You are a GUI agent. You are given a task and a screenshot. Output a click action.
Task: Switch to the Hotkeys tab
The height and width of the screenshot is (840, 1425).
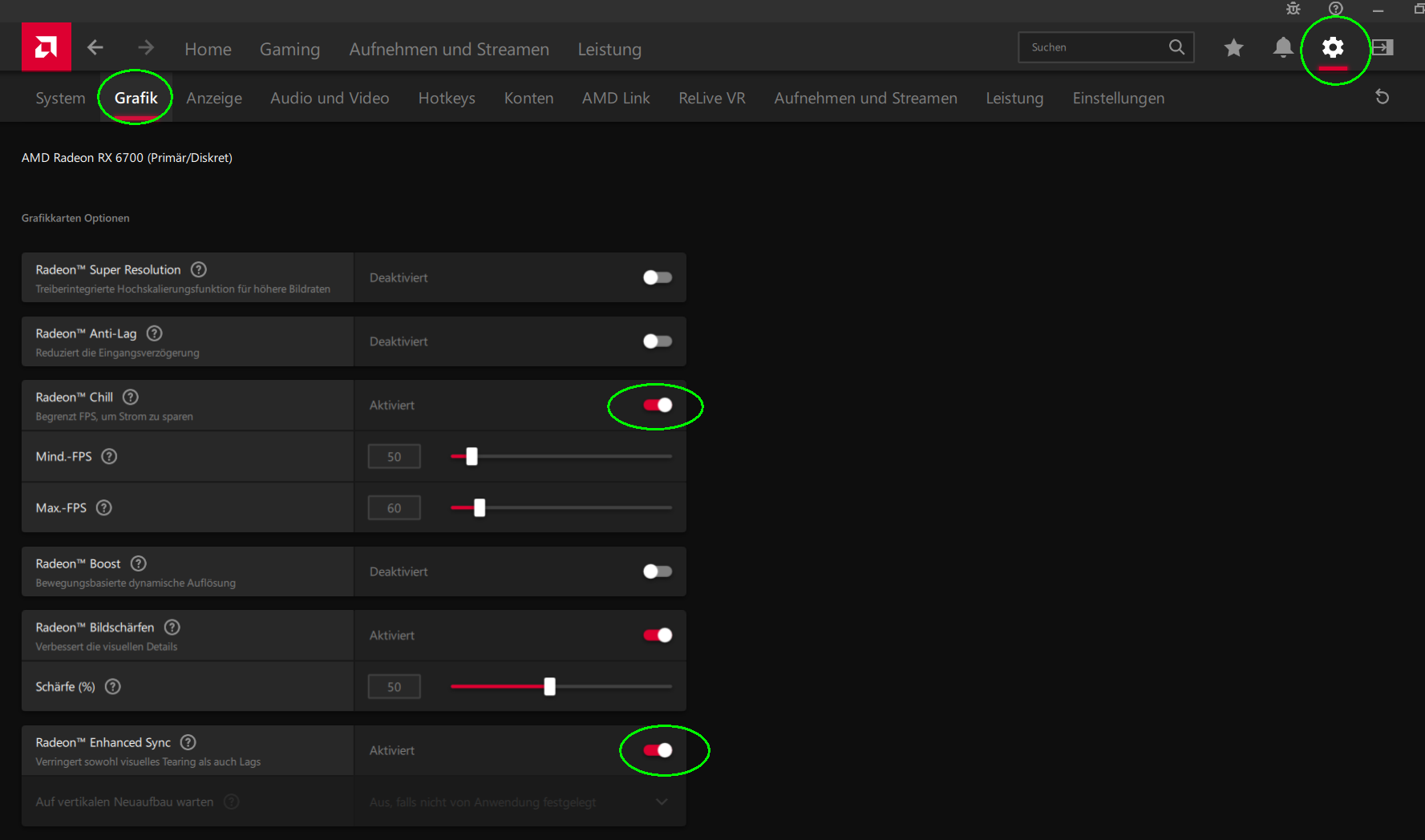point(447,98)
